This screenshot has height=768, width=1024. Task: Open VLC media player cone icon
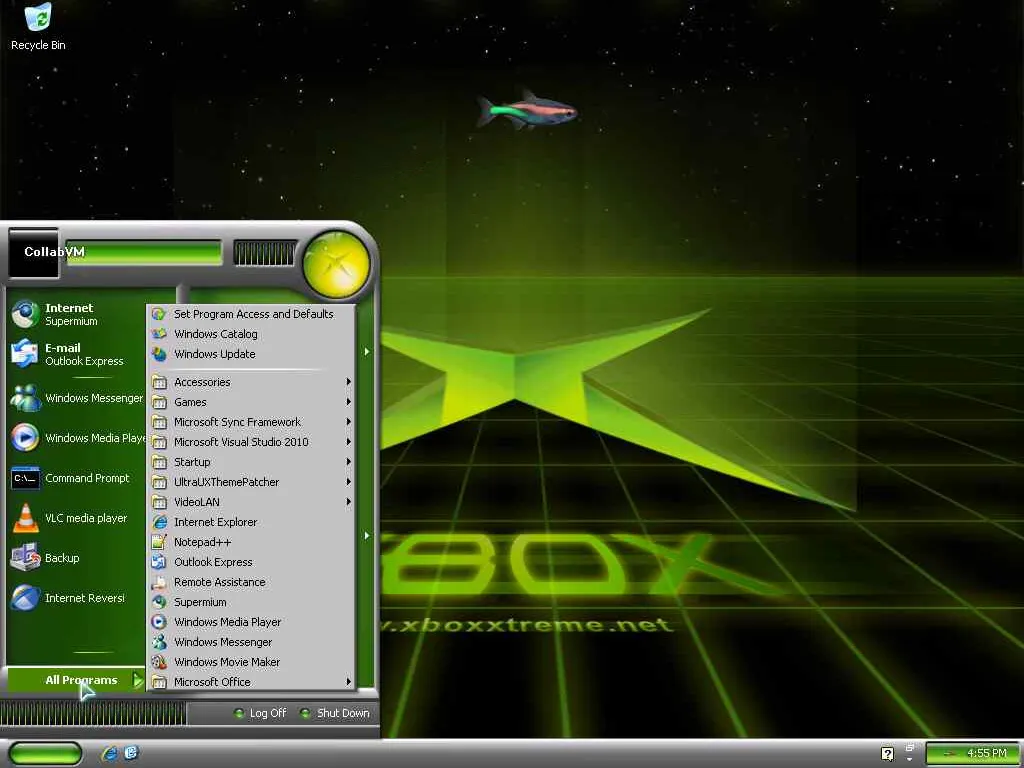pos(25,518)
